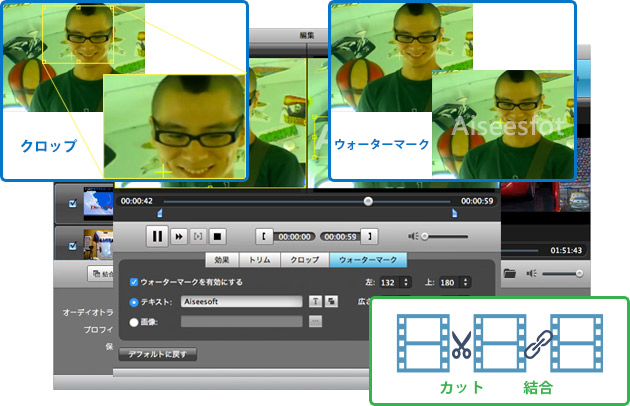Select the テキスト radio button

tap(135, 301)
